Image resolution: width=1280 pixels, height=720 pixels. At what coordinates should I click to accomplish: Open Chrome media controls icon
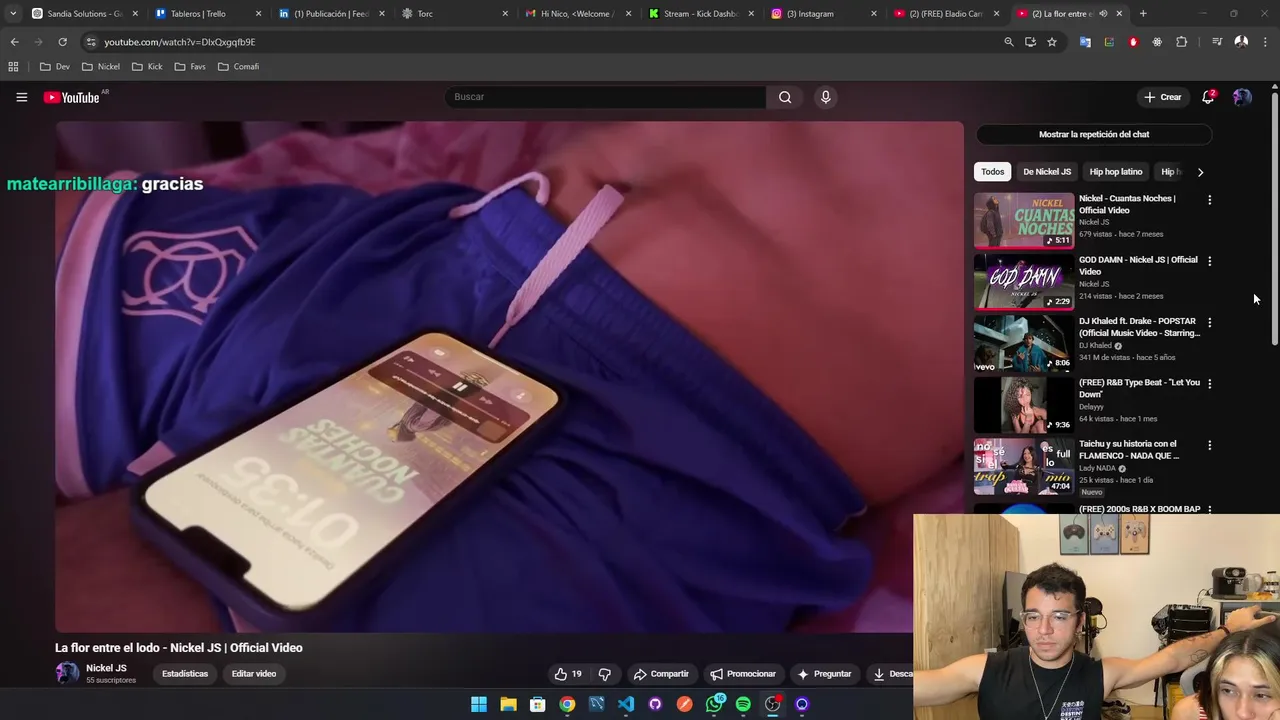pos(1217,42)
